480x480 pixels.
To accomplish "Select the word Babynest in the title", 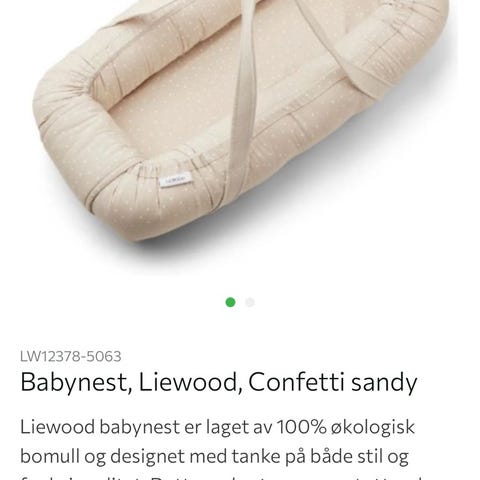I will 73,382.
